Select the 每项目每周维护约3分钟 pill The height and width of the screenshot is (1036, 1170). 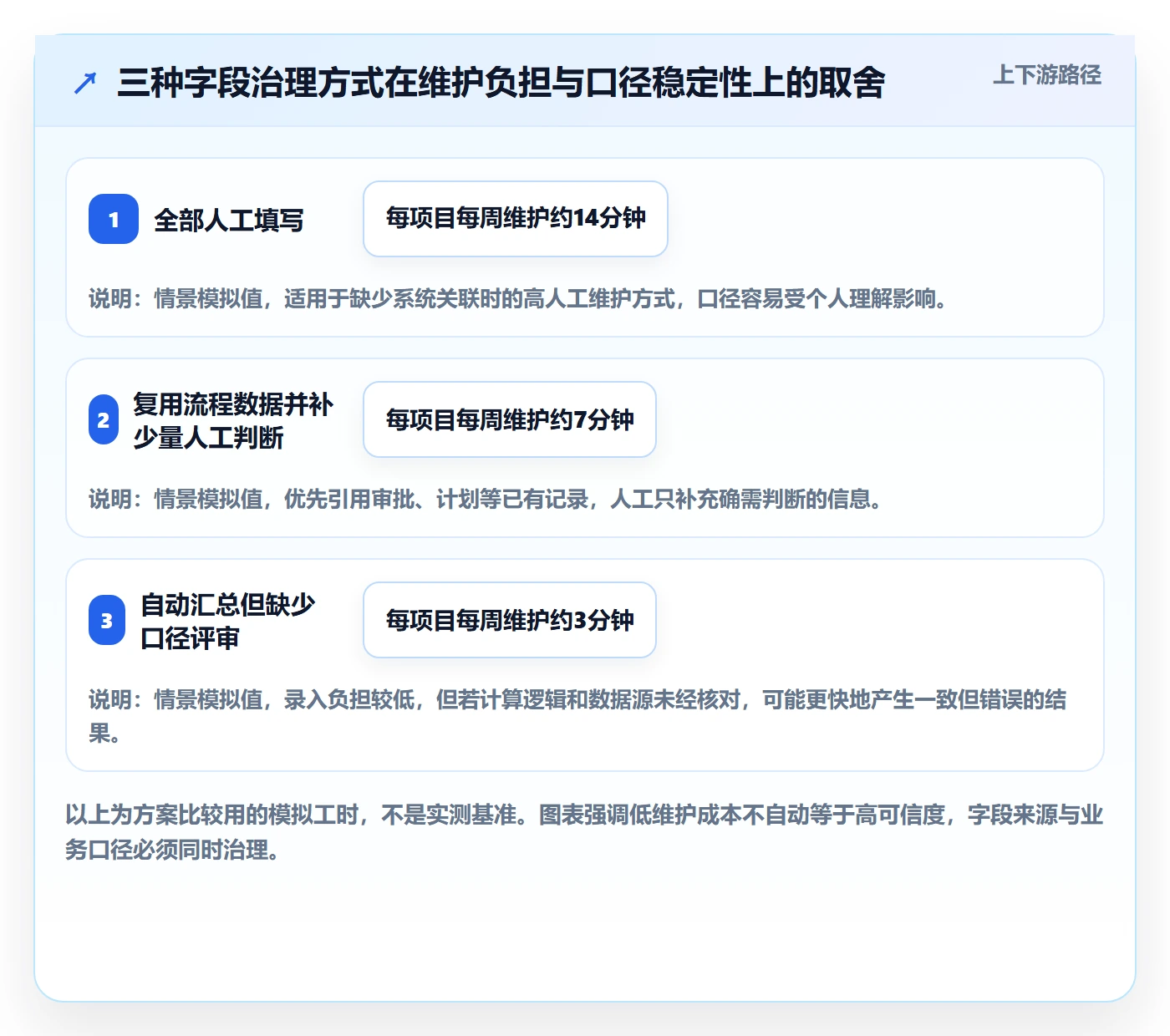pyautogui.click(x=510, y=620)
